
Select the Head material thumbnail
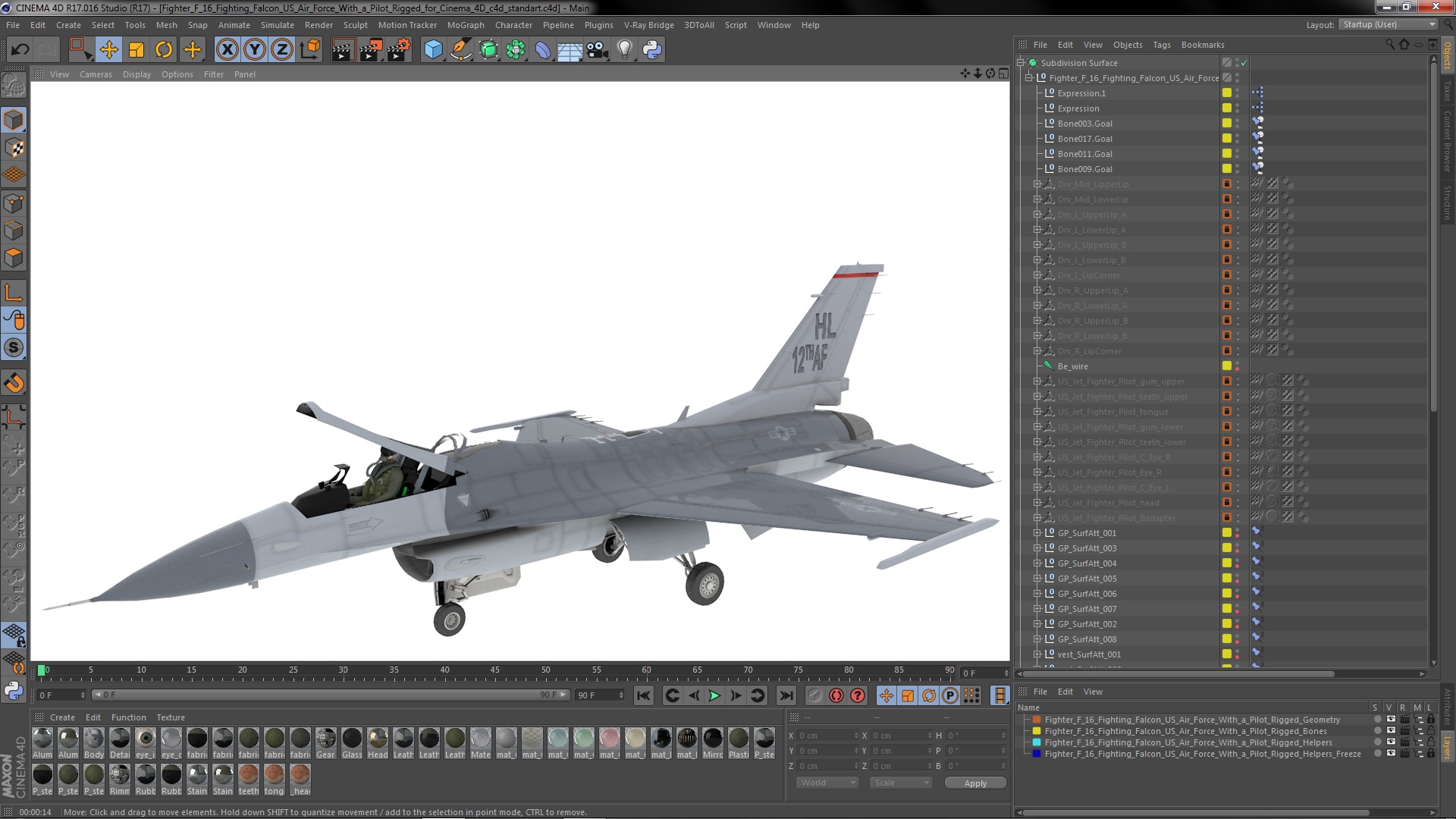pyautogui.click(x=378, y=743)
